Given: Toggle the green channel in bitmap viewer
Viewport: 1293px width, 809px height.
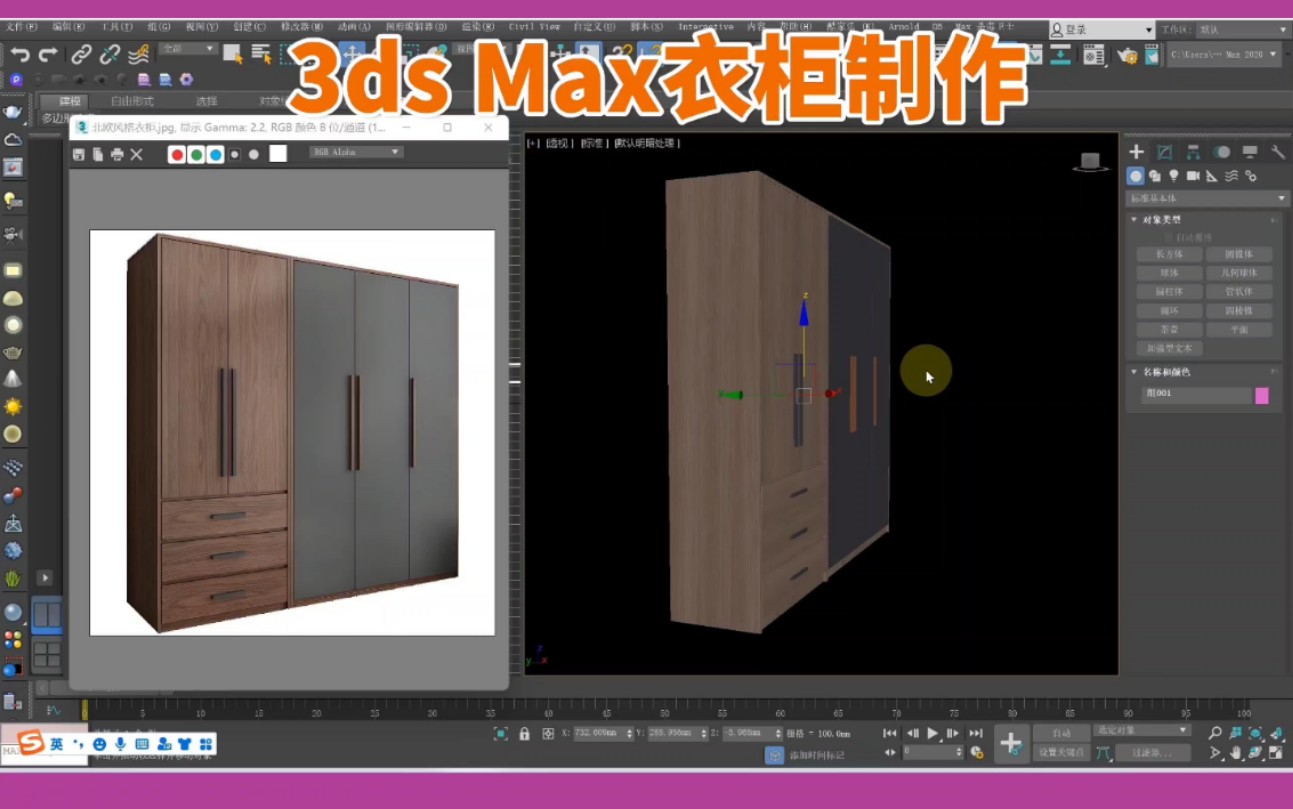Looking at the screenshot, I should 196,154.
